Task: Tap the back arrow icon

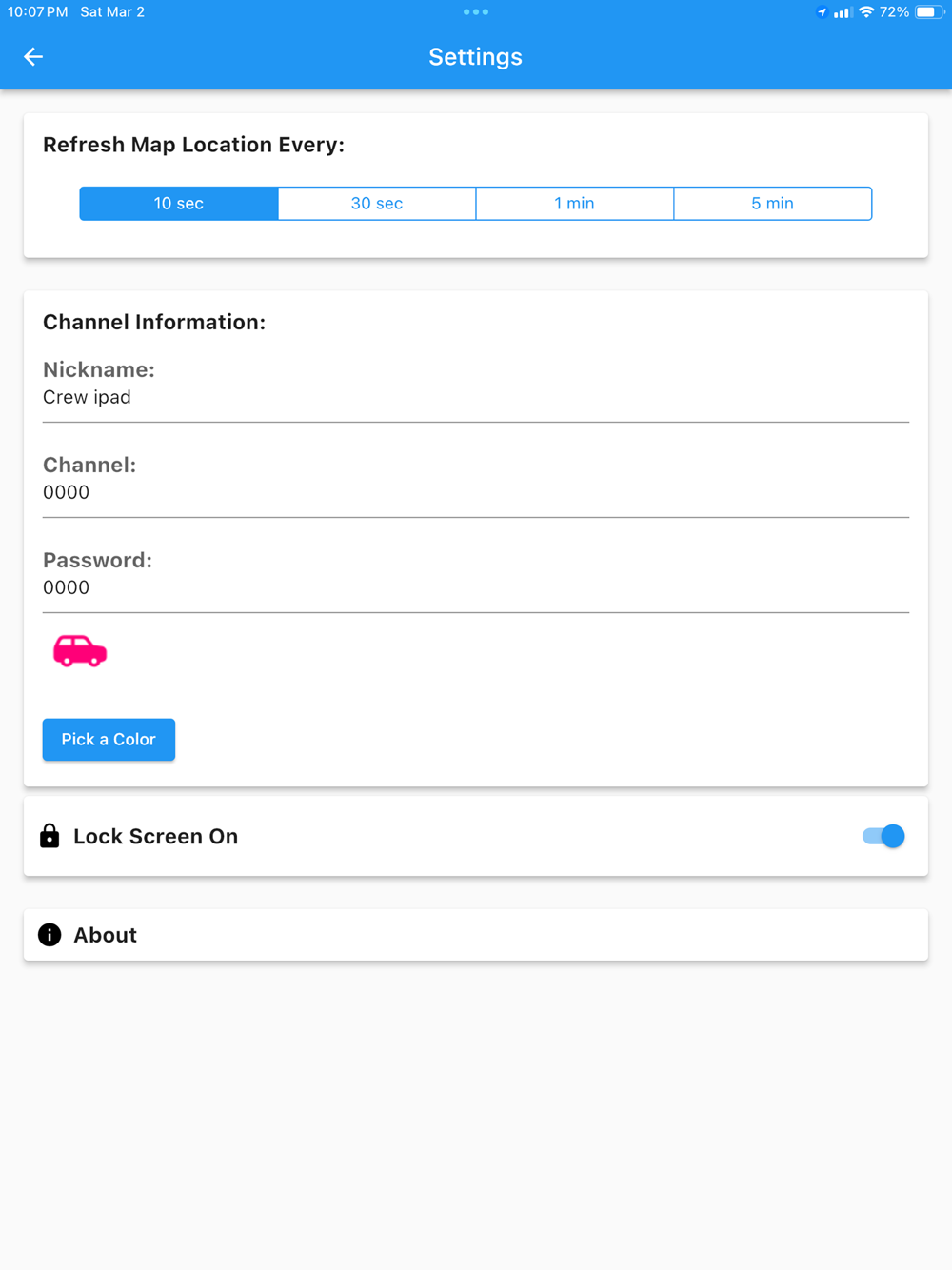Action: [33, 57]
